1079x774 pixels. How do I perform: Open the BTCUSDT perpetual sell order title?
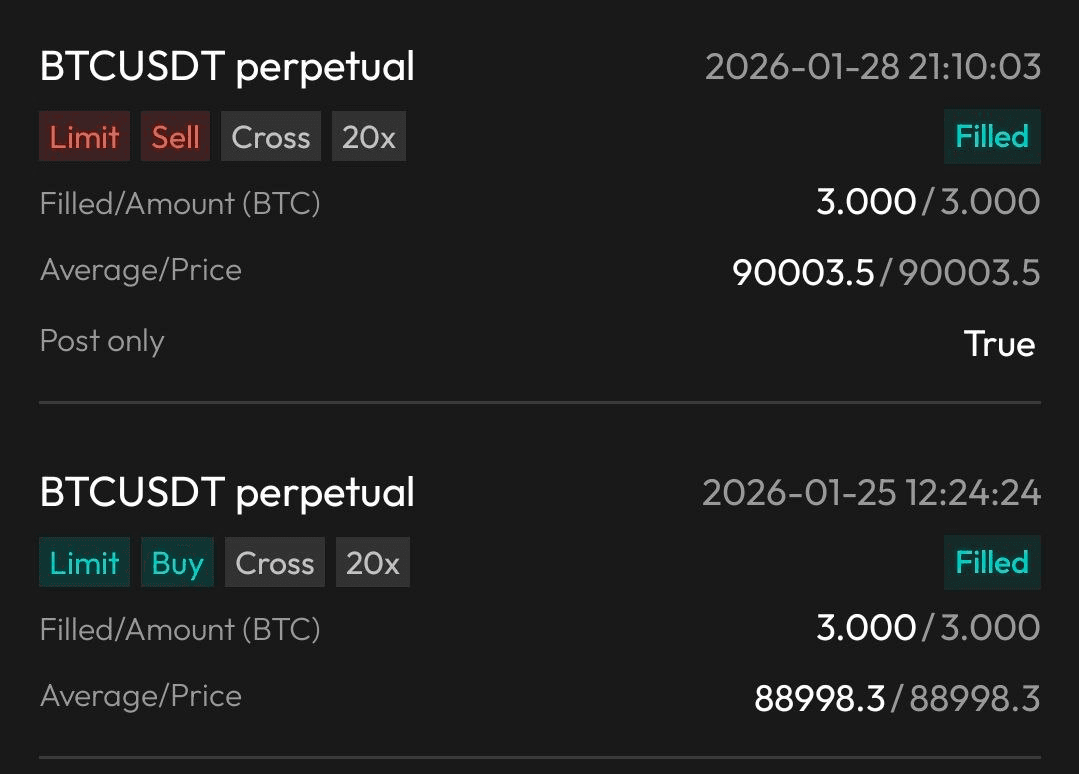[x=227, y=67]
